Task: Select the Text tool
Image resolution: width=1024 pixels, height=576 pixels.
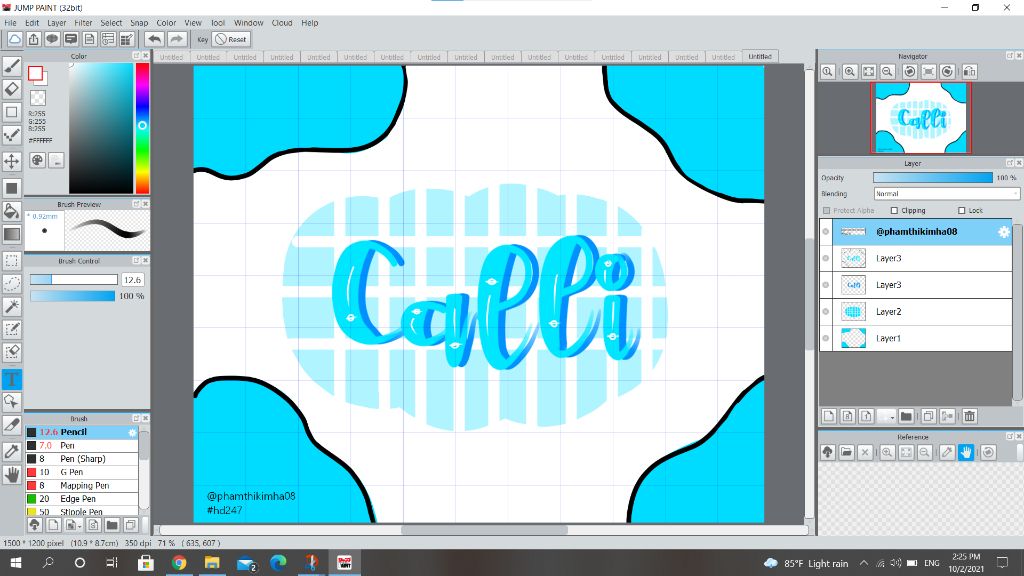Action: [12, 379]
